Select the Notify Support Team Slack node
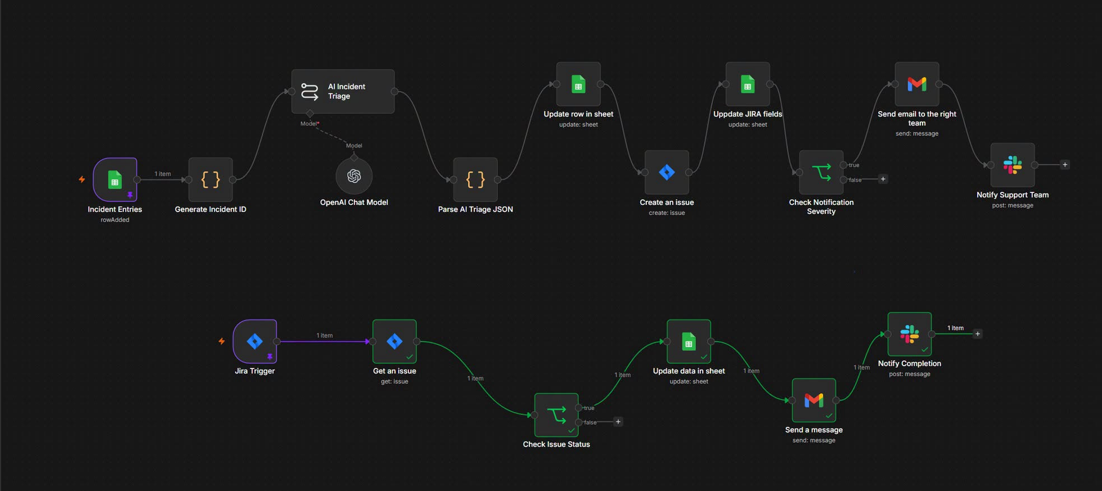Screen dimensions: 1102x491 (x=1012, y=165)
